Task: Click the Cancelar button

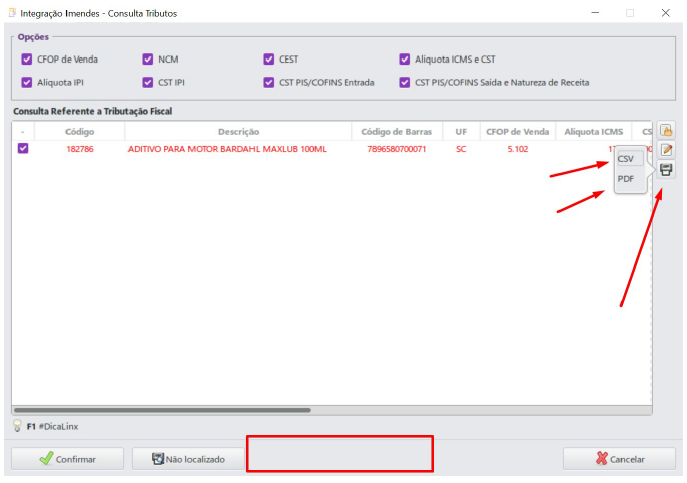Action: pyautogui.click(x=620, y=459)
